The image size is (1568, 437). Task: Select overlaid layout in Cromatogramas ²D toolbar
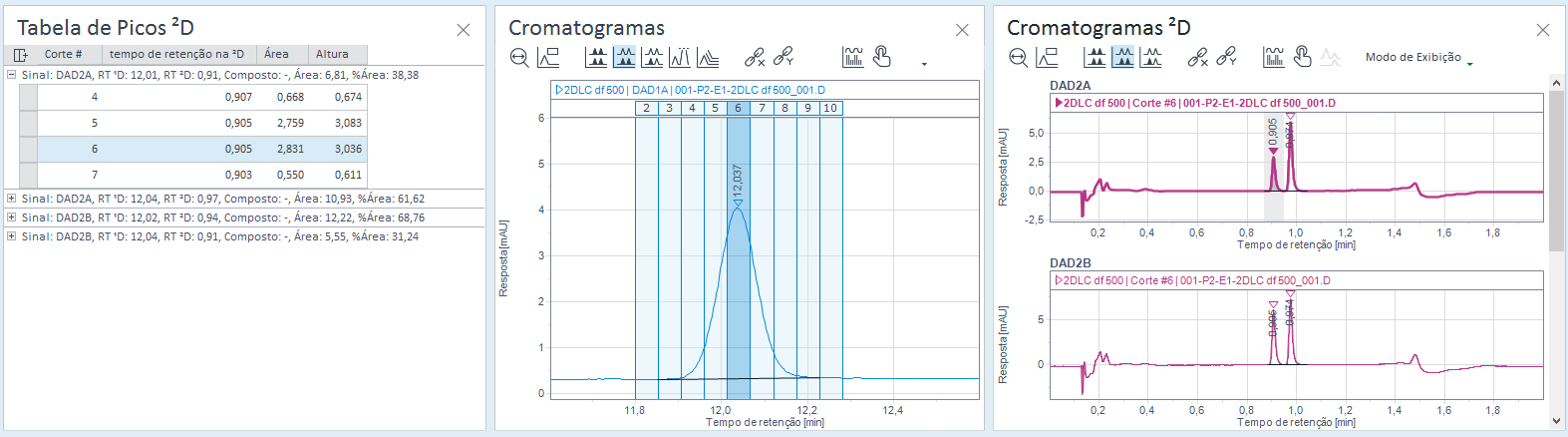tap(1150, 58)
